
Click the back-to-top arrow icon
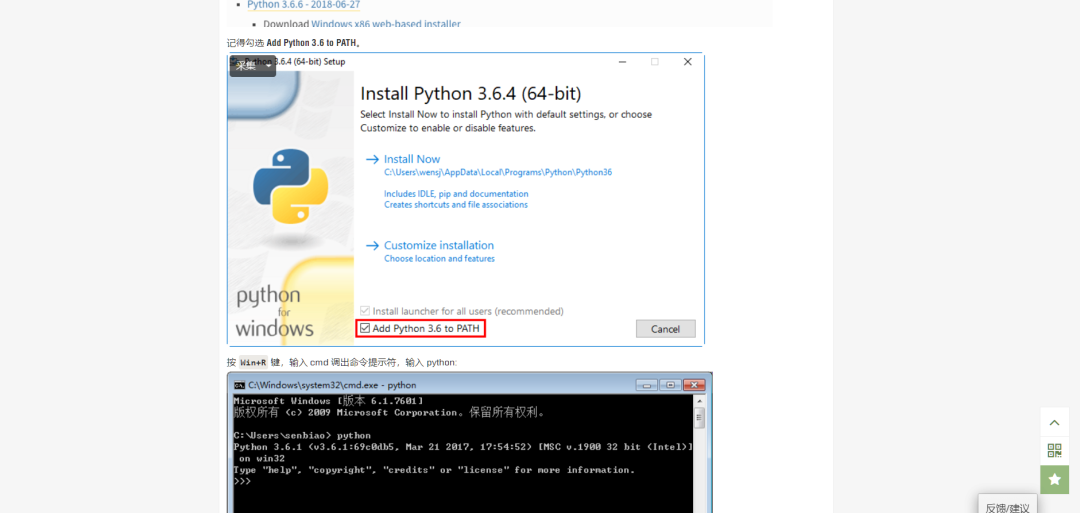click(x=1054, y=423)
